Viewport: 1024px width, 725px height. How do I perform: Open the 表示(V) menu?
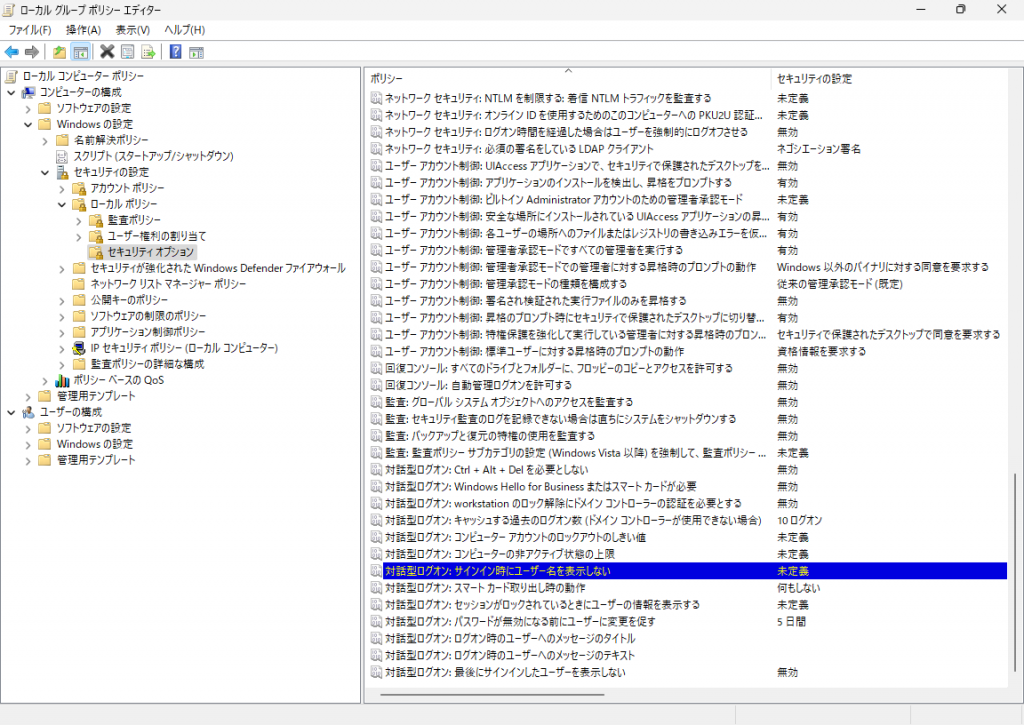tap(133, 30)
